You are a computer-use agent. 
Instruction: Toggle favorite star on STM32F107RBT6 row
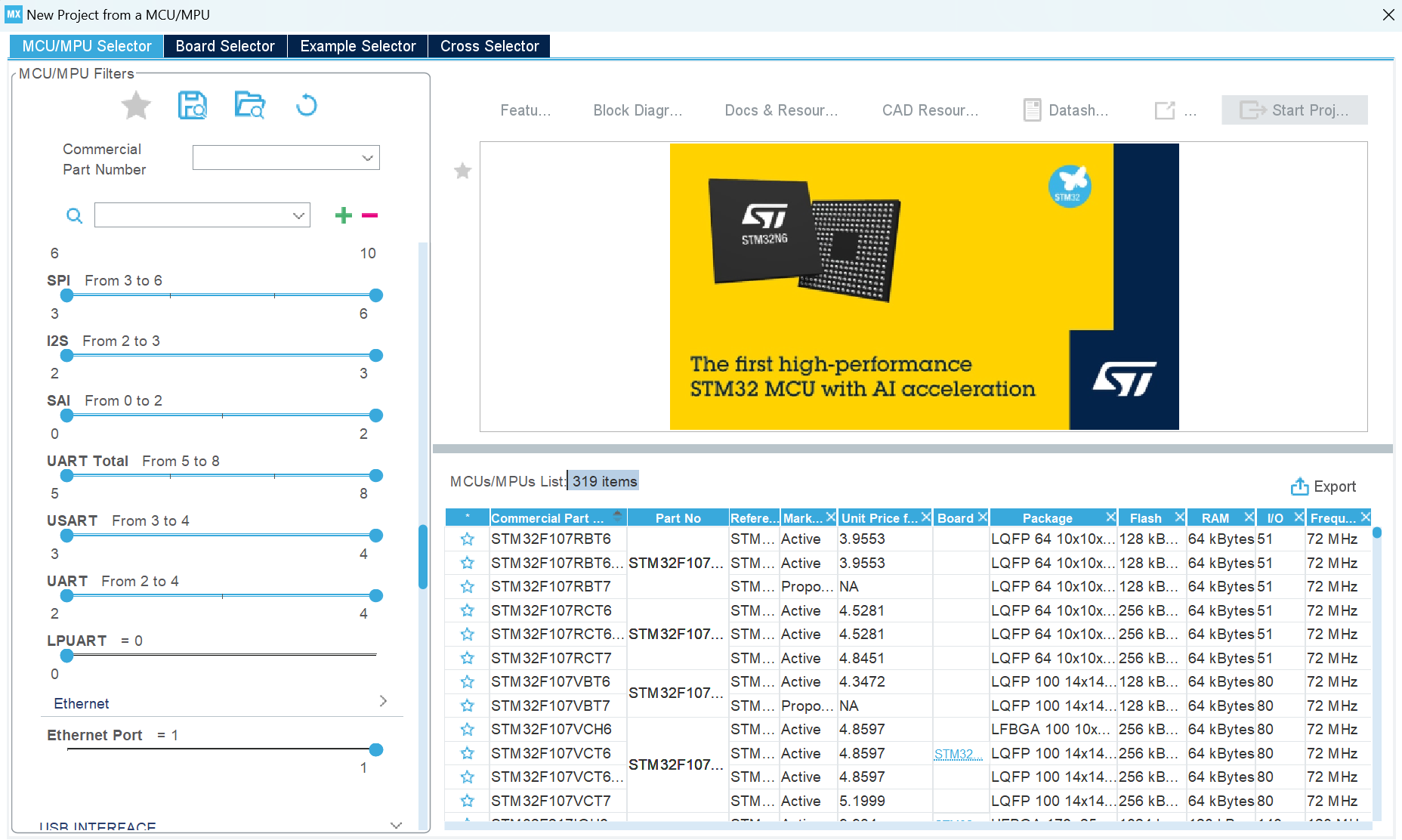(467, 539)
